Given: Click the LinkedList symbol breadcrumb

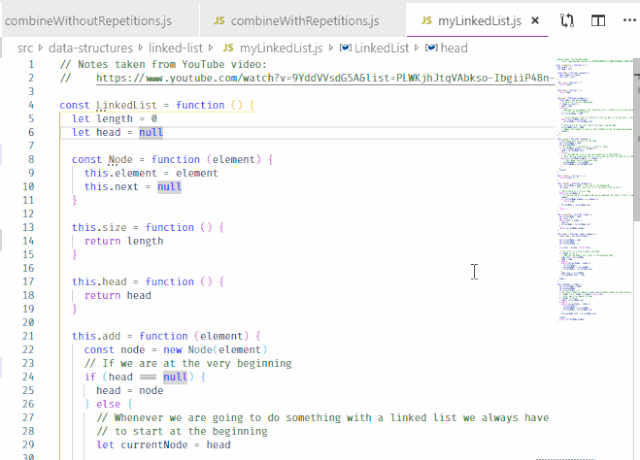Looking at the screenshot, I should coord(381,48).
